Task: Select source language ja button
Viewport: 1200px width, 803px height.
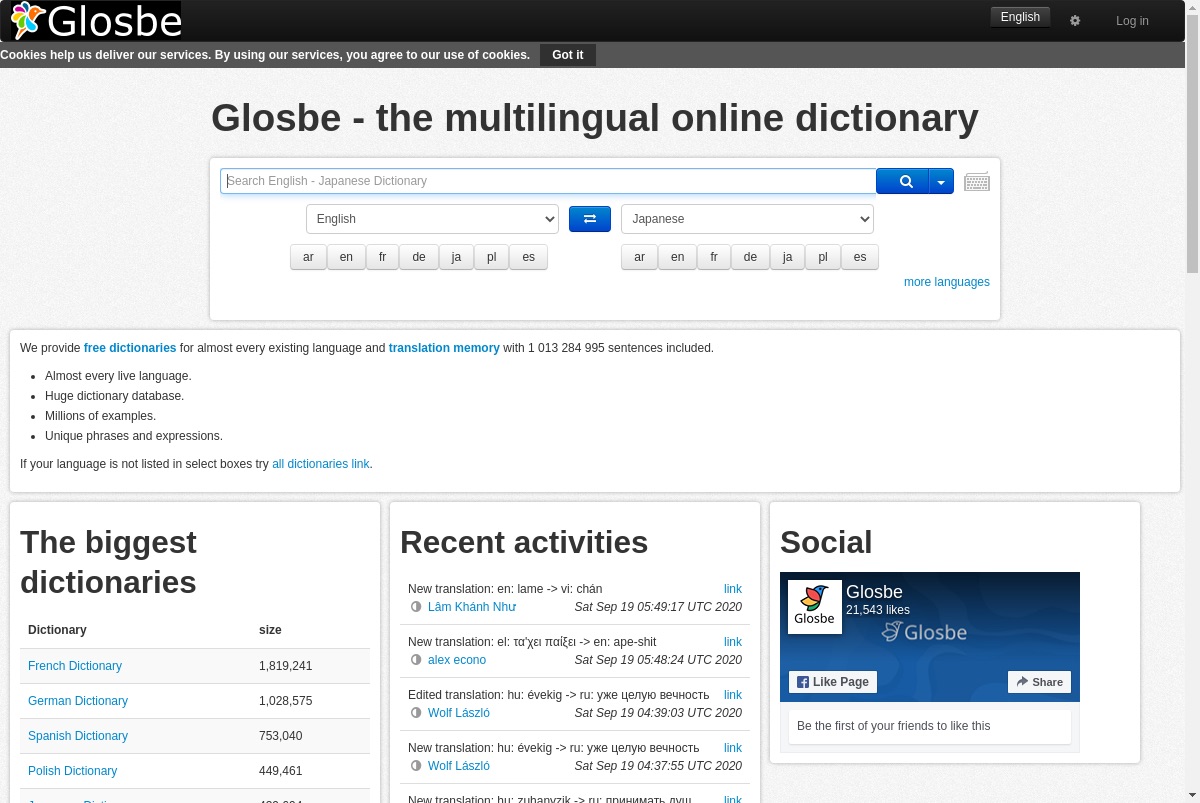Action: (456, 257)
